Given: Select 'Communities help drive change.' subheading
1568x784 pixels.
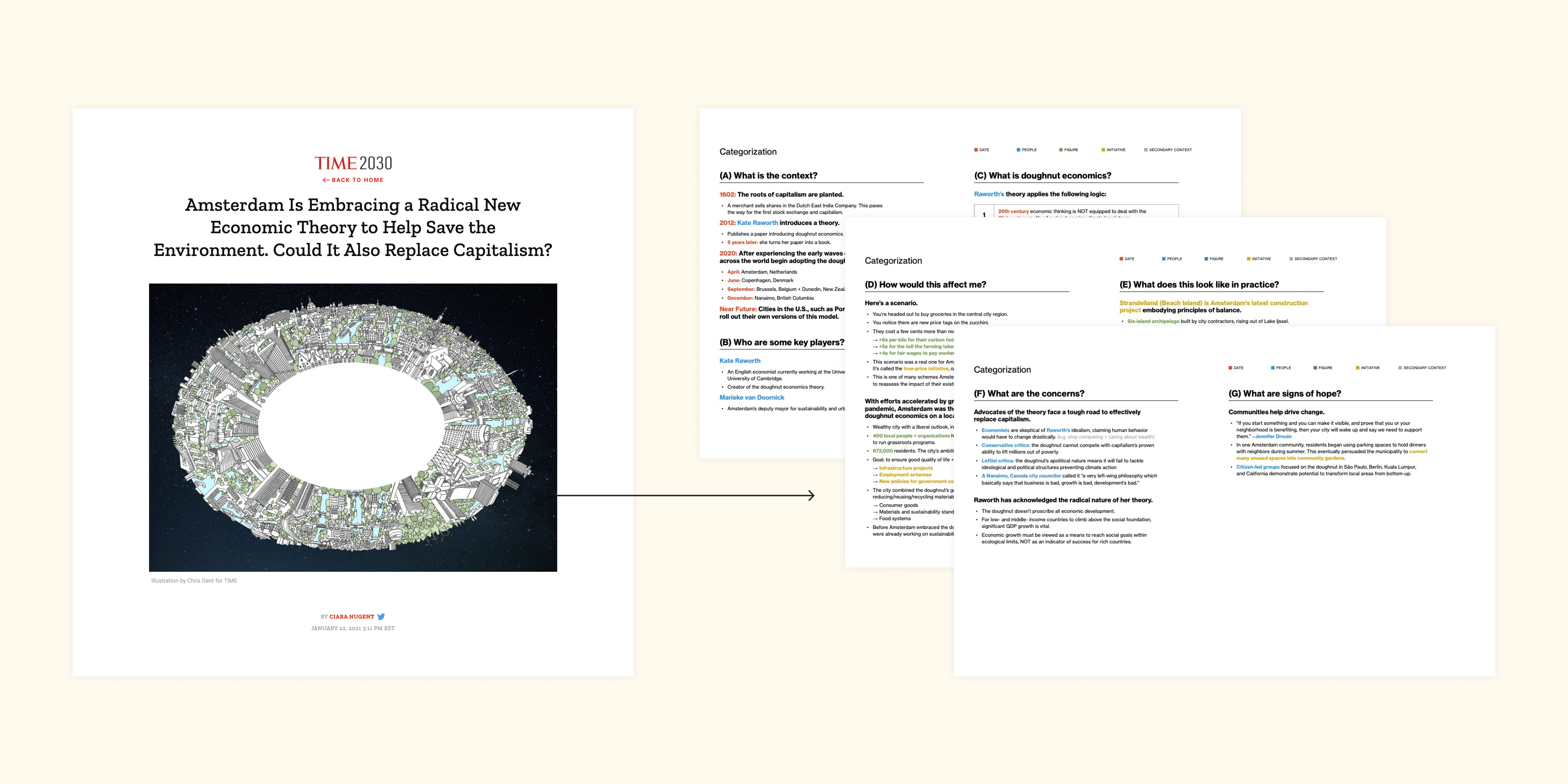Looking at the screenshot, I should 1276,412.
